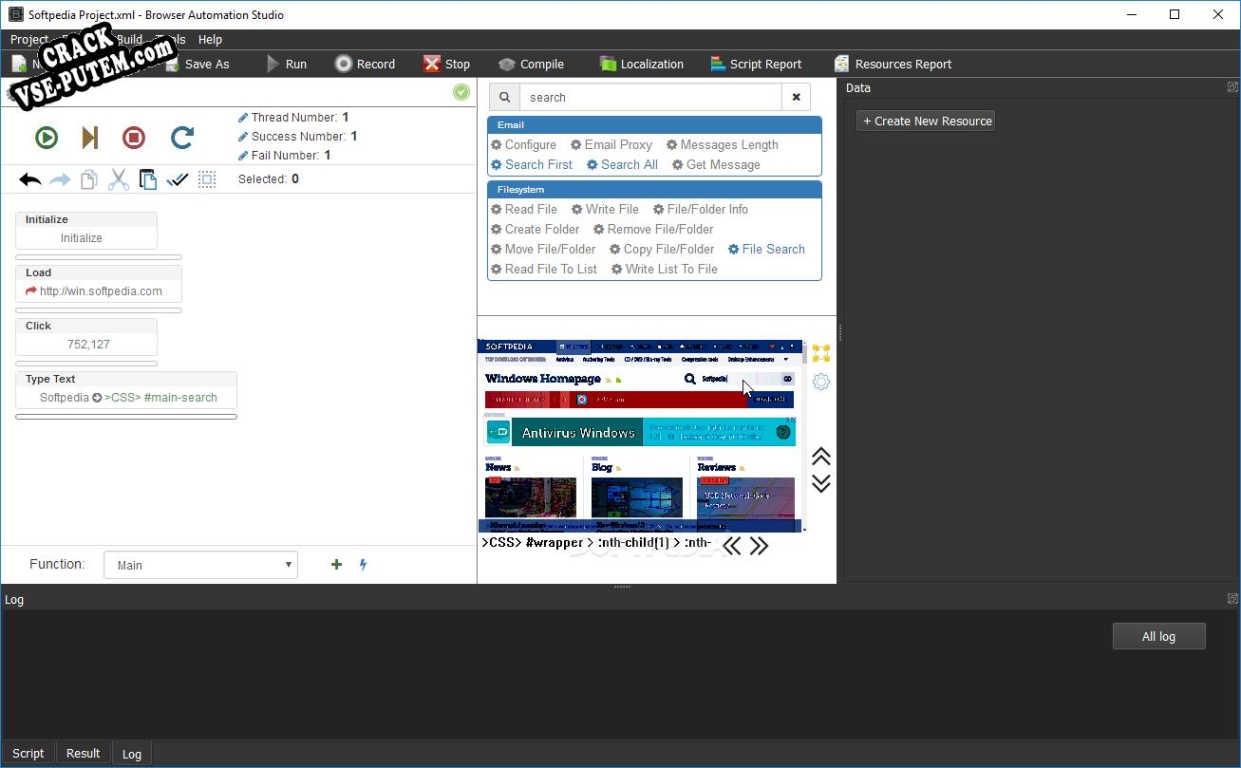Click the blue lightning bolt icon

coord(363,565)
